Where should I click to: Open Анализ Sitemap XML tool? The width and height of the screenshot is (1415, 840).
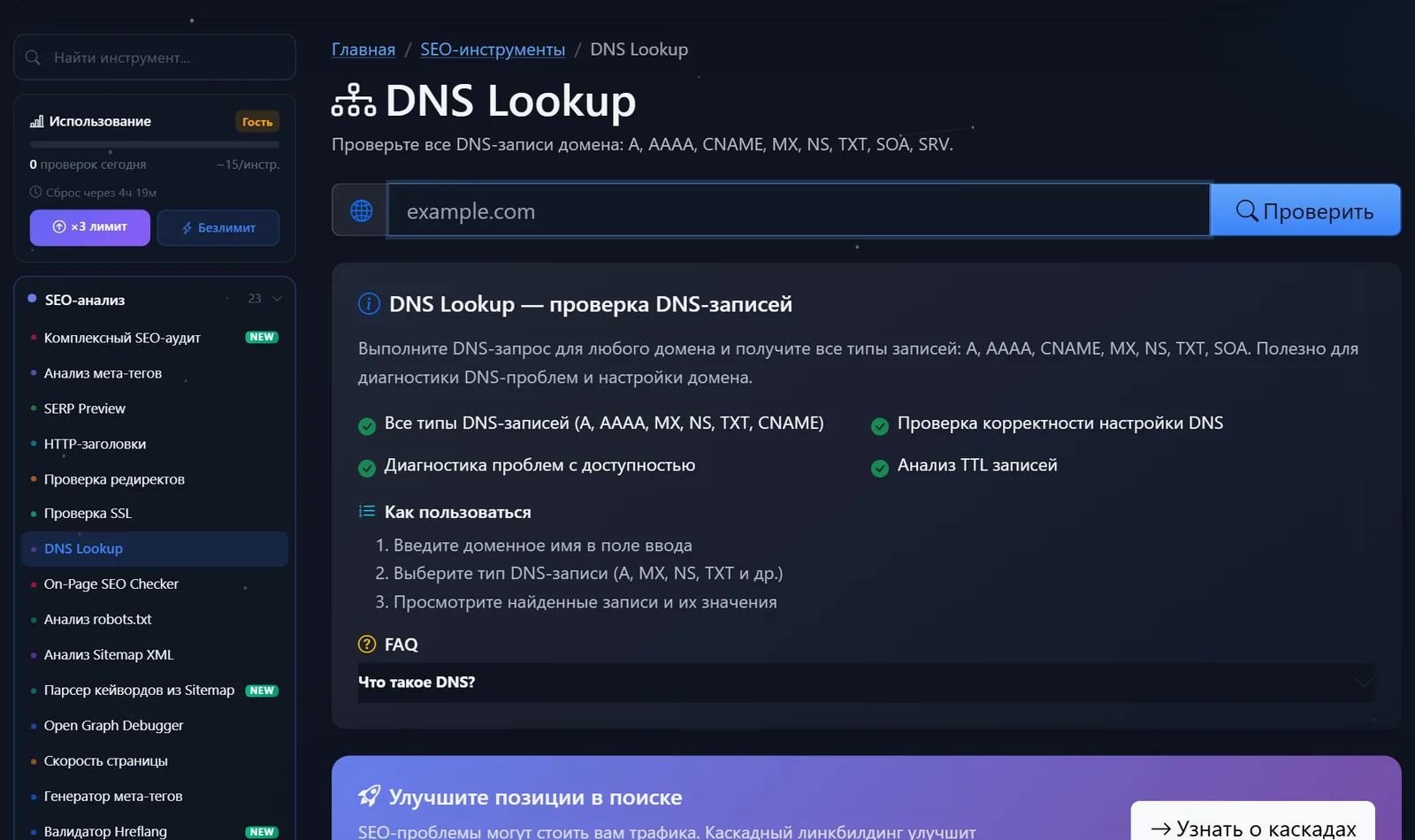point(155,655)
